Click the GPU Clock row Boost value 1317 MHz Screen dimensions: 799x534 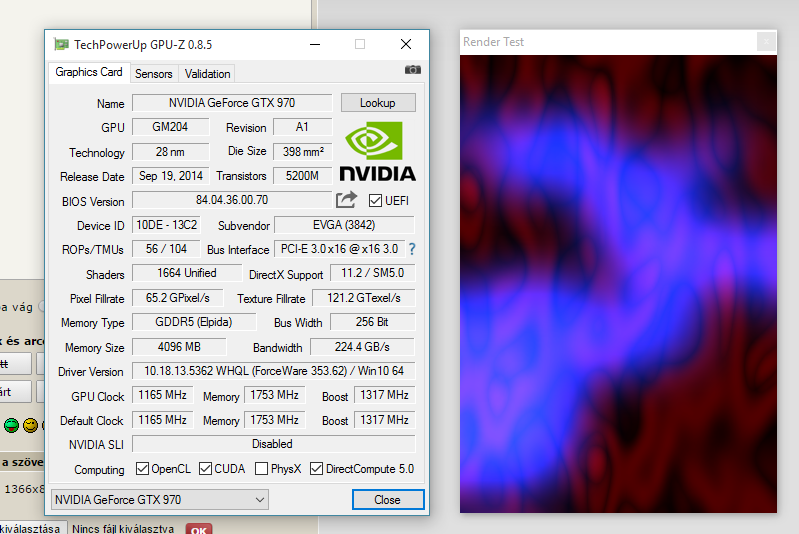click(x=384, y=395)
